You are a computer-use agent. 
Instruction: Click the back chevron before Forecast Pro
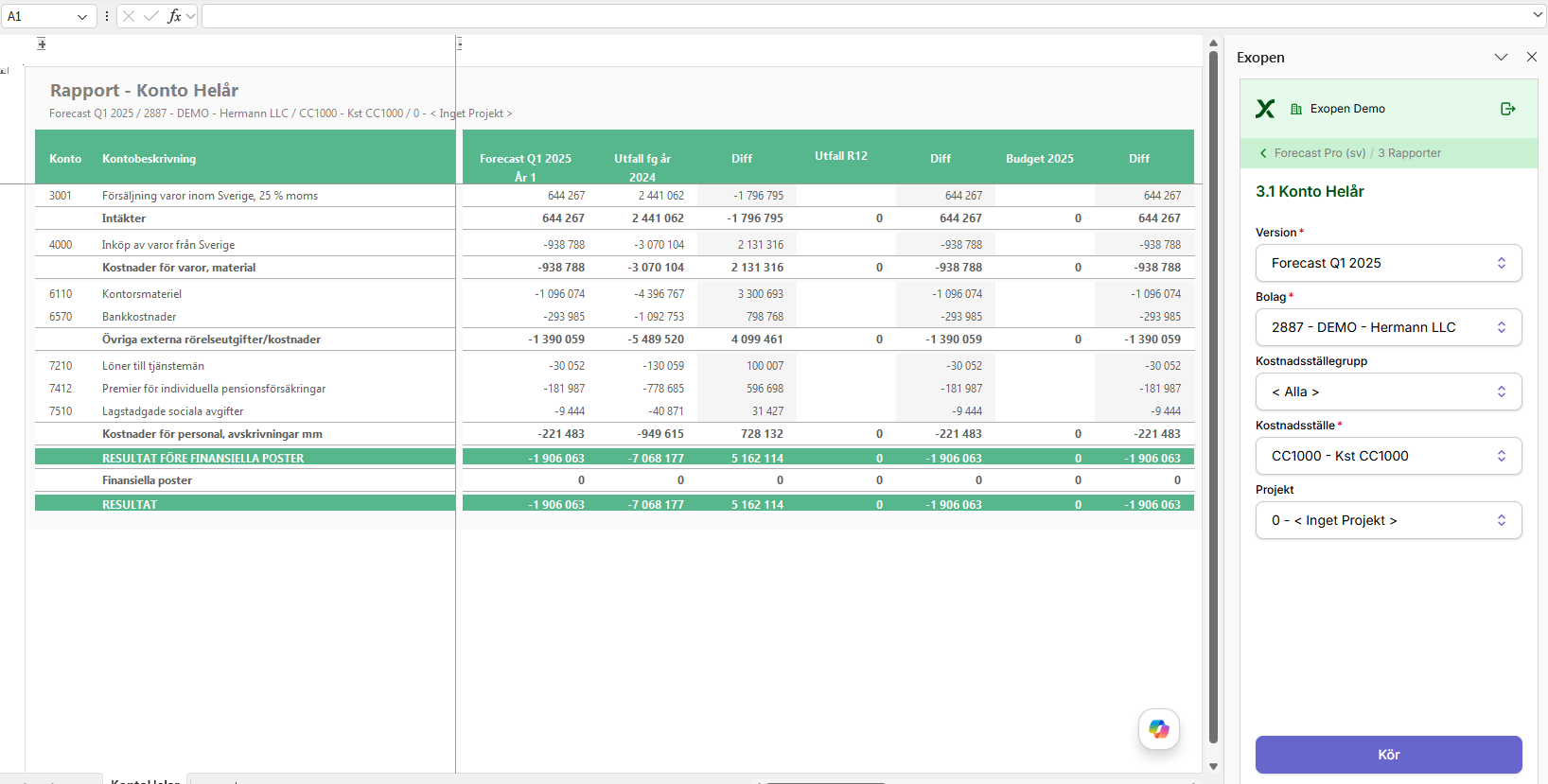[1263, 153]
